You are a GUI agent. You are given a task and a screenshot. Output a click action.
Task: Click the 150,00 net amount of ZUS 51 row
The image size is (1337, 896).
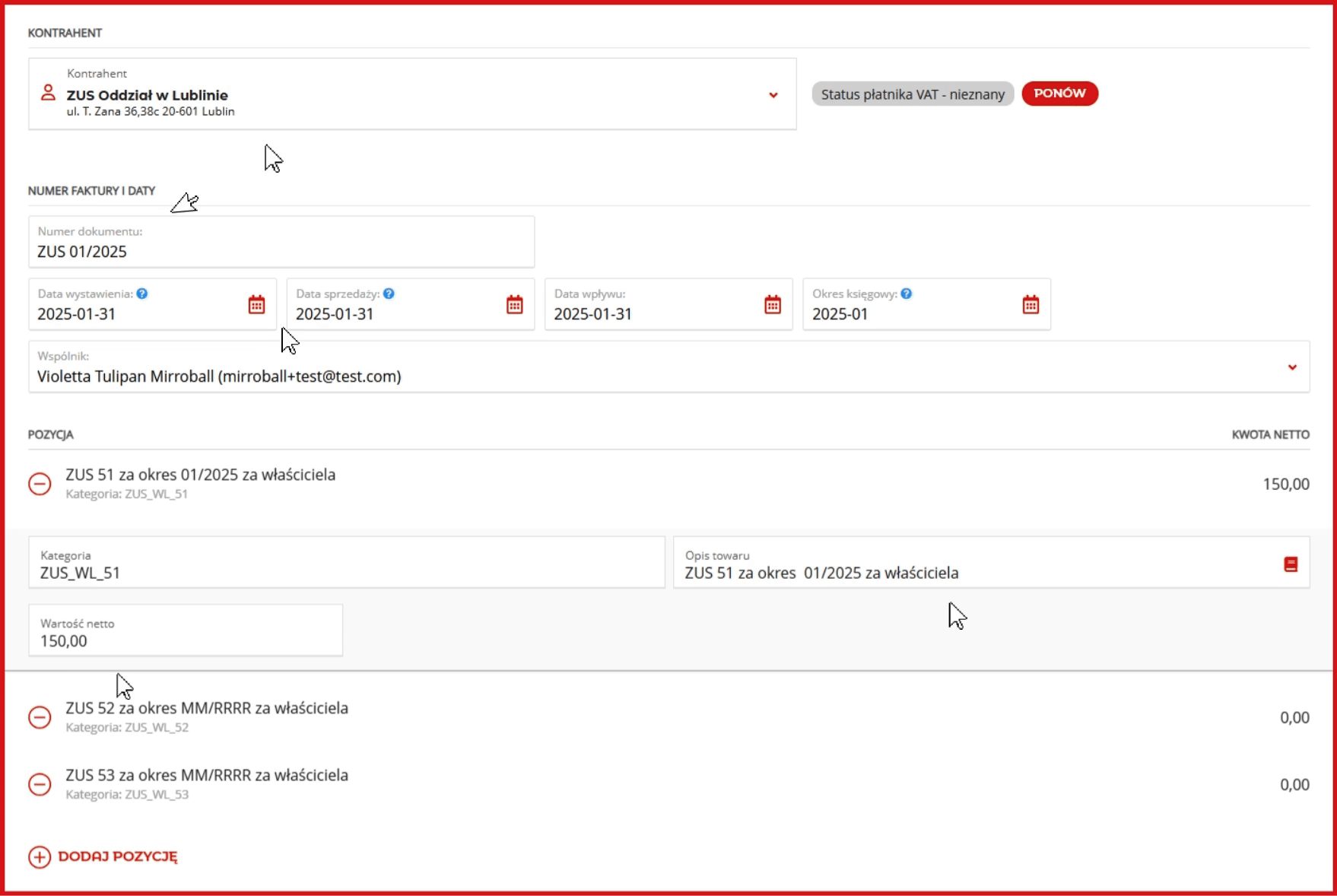click(1286, 485)
